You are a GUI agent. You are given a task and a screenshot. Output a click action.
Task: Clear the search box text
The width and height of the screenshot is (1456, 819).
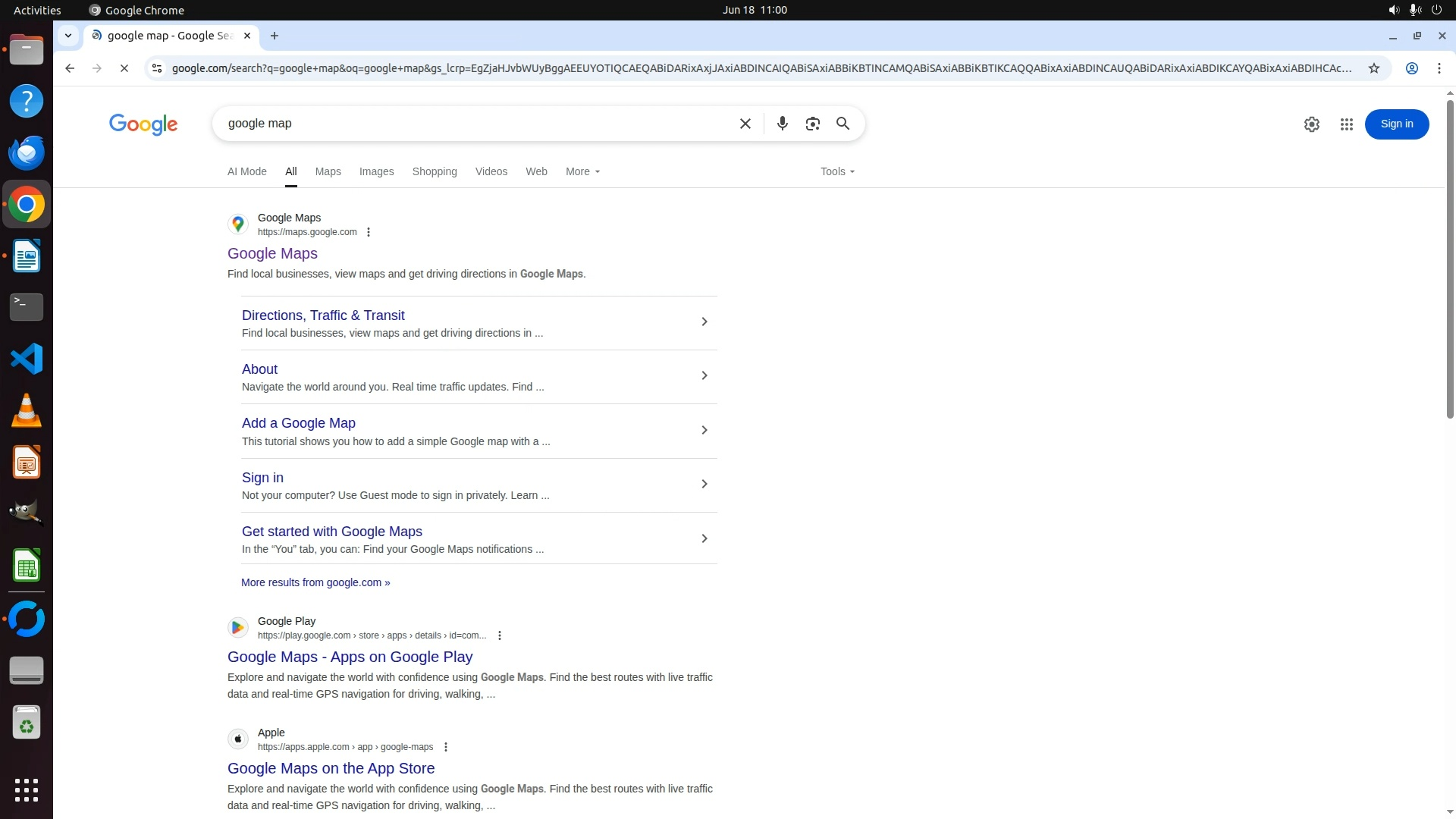745,124
